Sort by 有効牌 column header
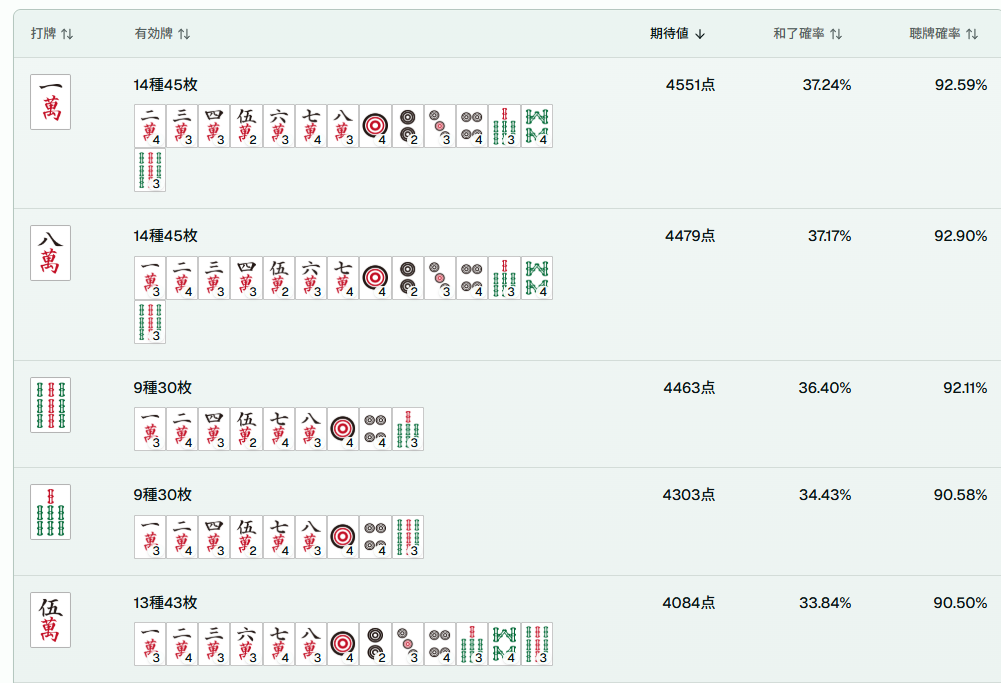 click(162, 34)
